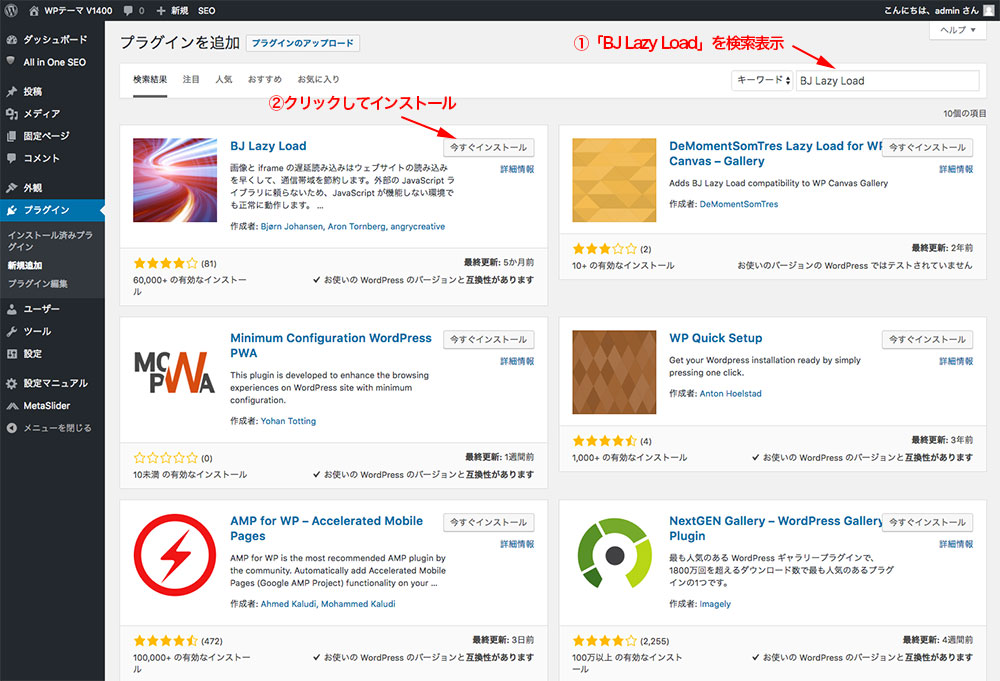Screen dimensions: 1000x681
Task: Click BJ Lazy Load star rating
Action: pos(166,263)
